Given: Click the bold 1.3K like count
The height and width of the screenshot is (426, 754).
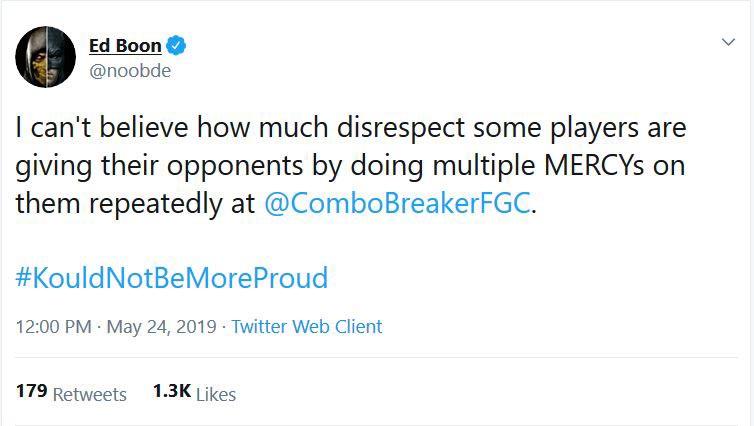Looking at the screenshot, I should coord(171,392).
